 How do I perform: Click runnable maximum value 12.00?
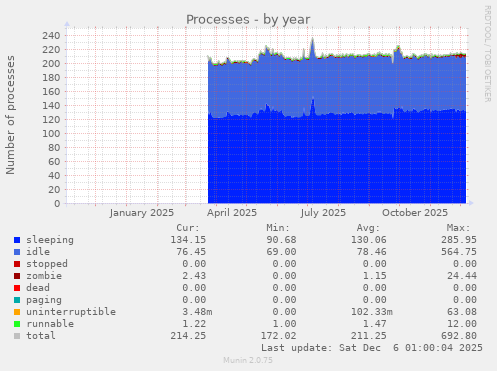click(462, 324)
